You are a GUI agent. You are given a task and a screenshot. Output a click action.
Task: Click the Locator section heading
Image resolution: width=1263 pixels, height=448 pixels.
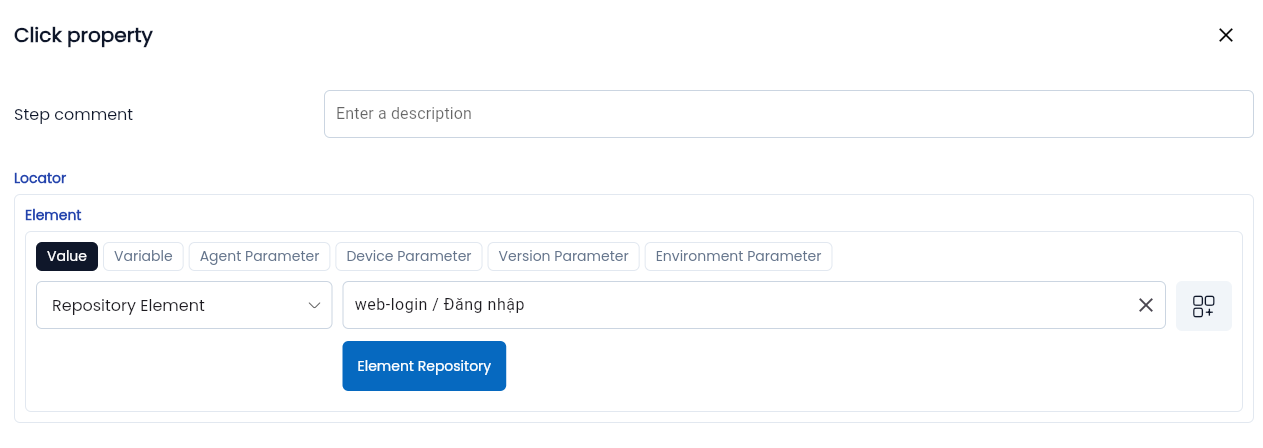tap(40, 178)
